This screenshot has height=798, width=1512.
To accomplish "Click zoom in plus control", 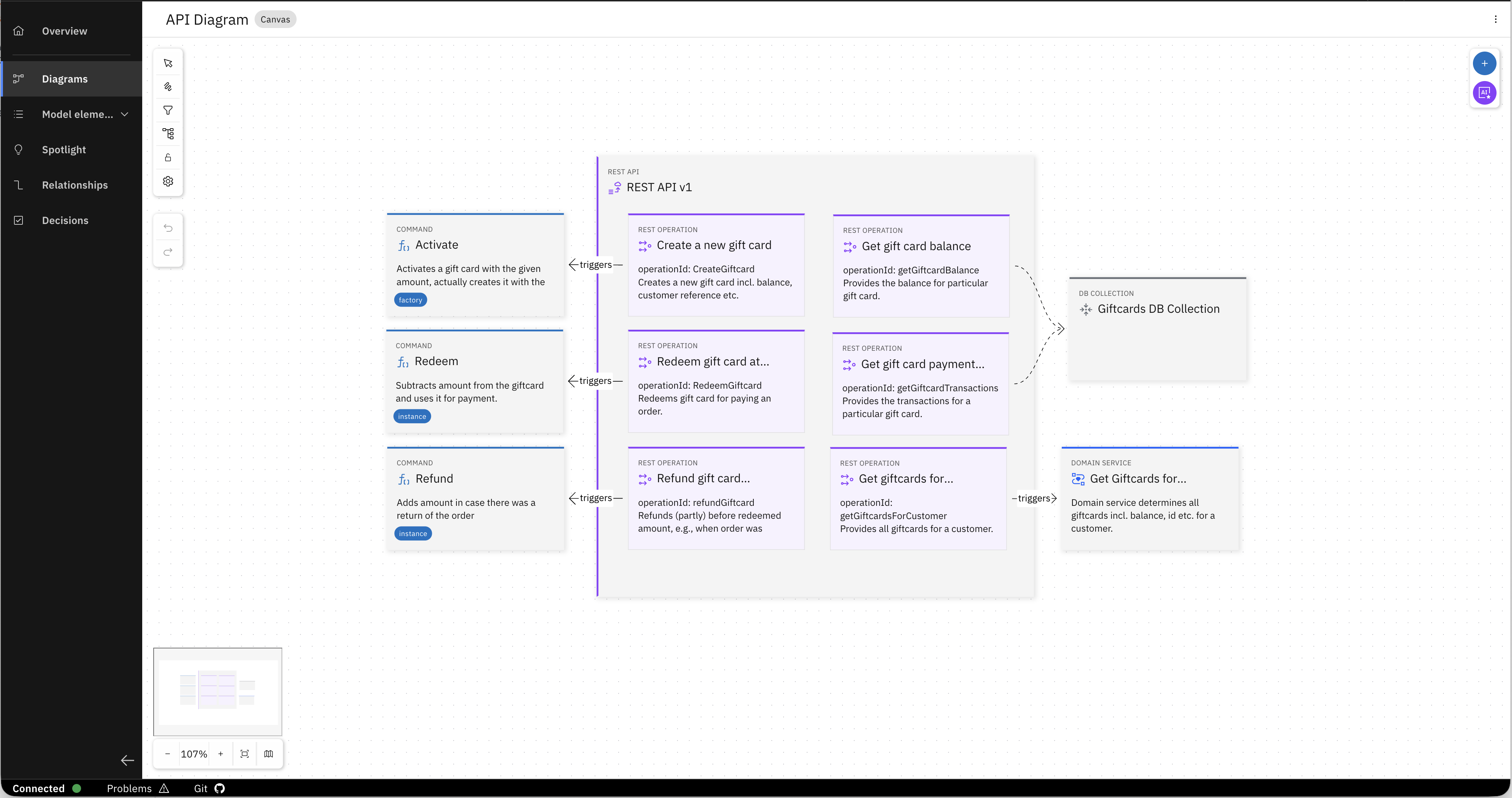I will (221, 753).
